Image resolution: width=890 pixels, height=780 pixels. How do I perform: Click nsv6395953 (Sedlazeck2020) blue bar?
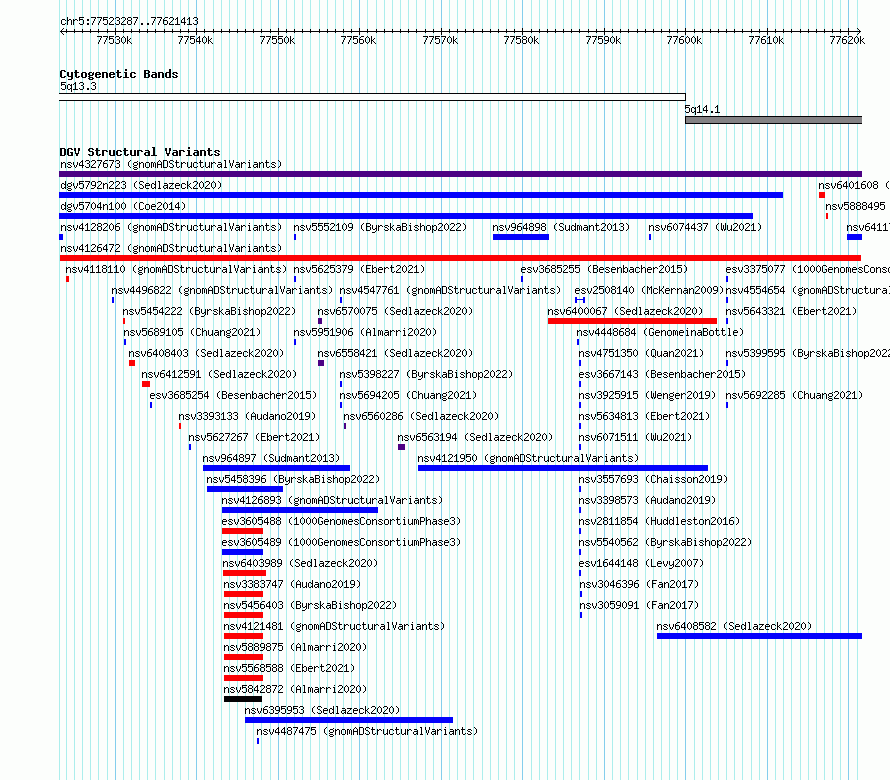point(349,720)
